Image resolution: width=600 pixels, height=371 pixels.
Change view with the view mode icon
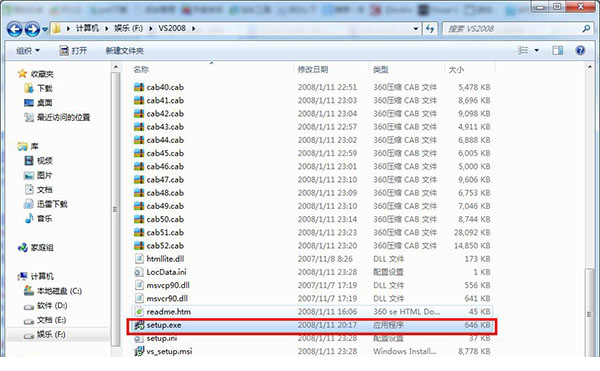point(523,50)
